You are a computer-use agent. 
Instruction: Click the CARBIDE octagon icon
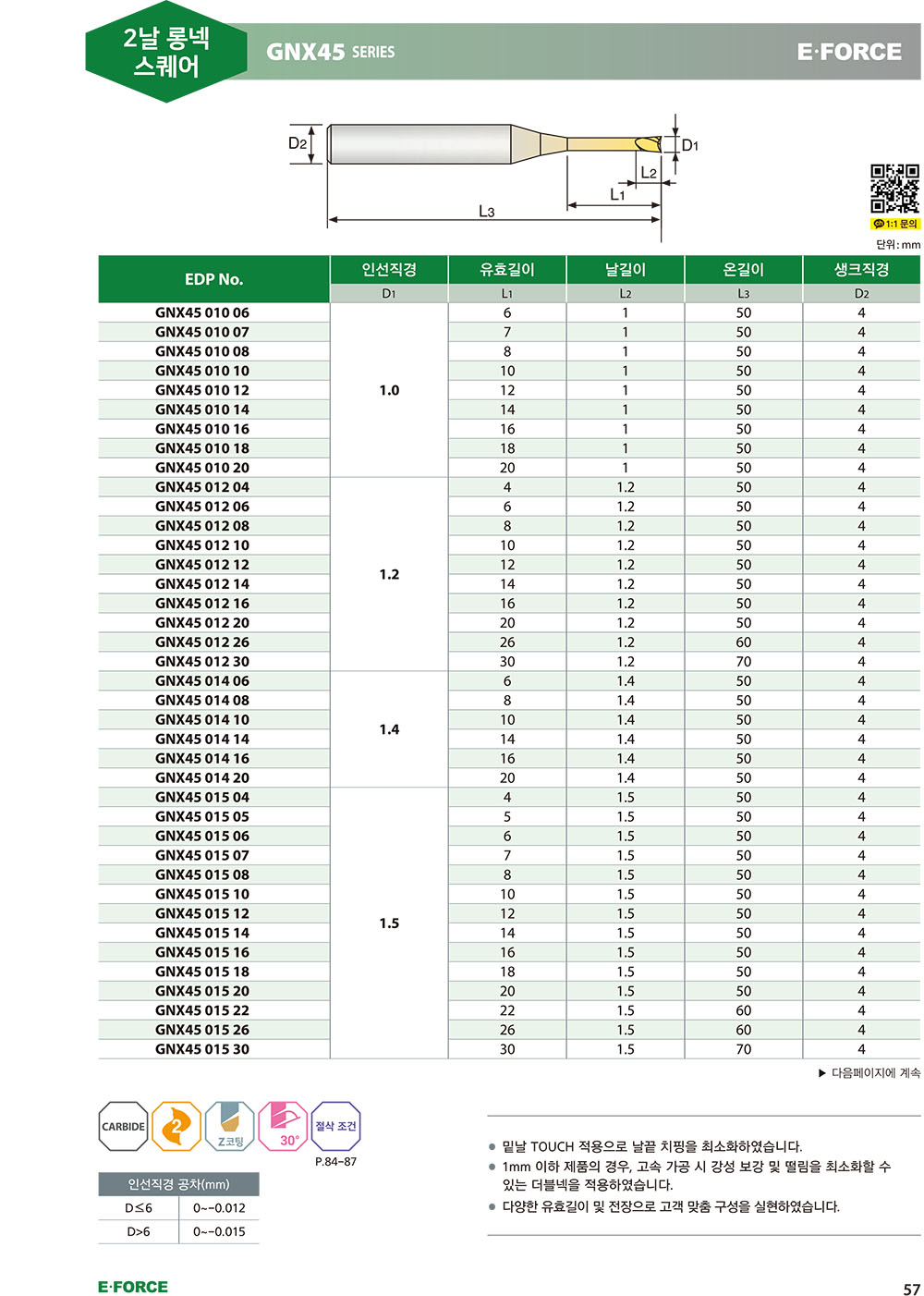[x=123, y=1126]
